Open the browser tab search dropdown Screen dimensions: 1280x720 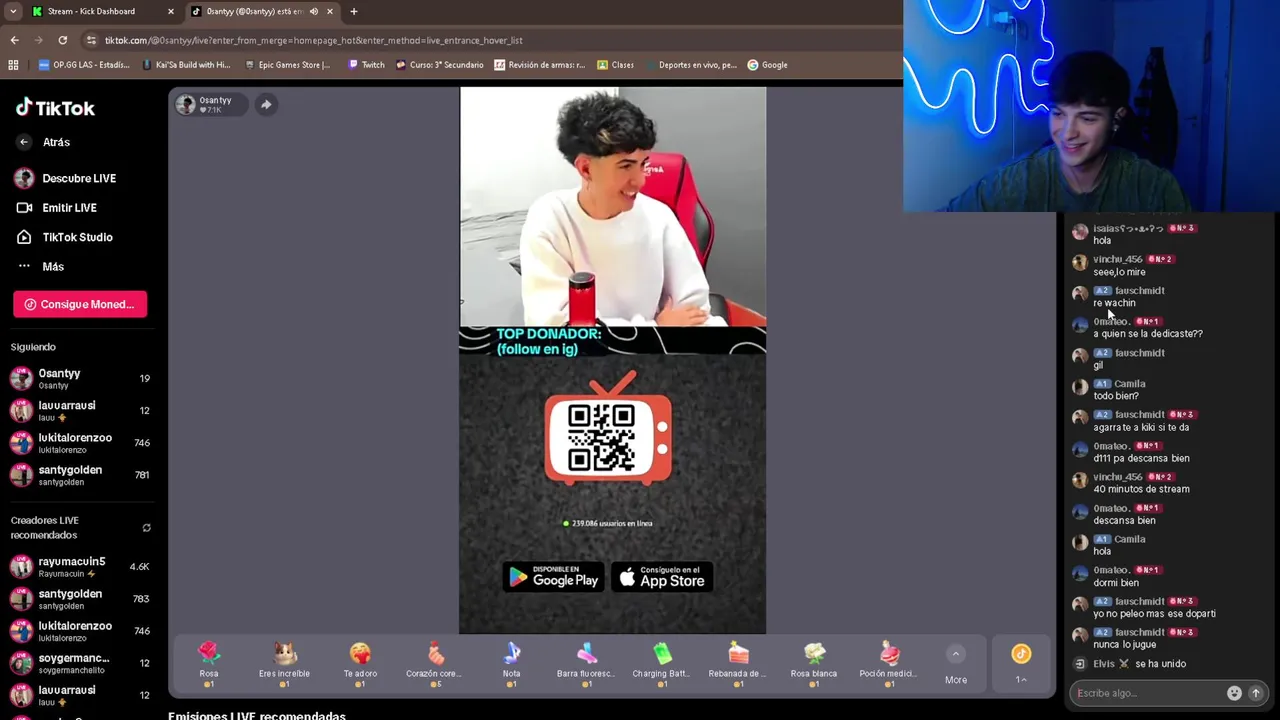(13, 11)
